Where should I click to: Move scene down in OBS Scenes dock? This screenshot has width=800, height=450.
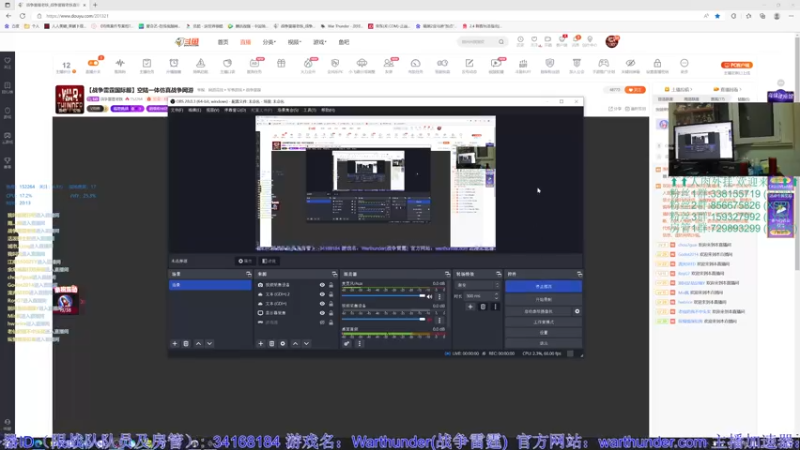210,344
